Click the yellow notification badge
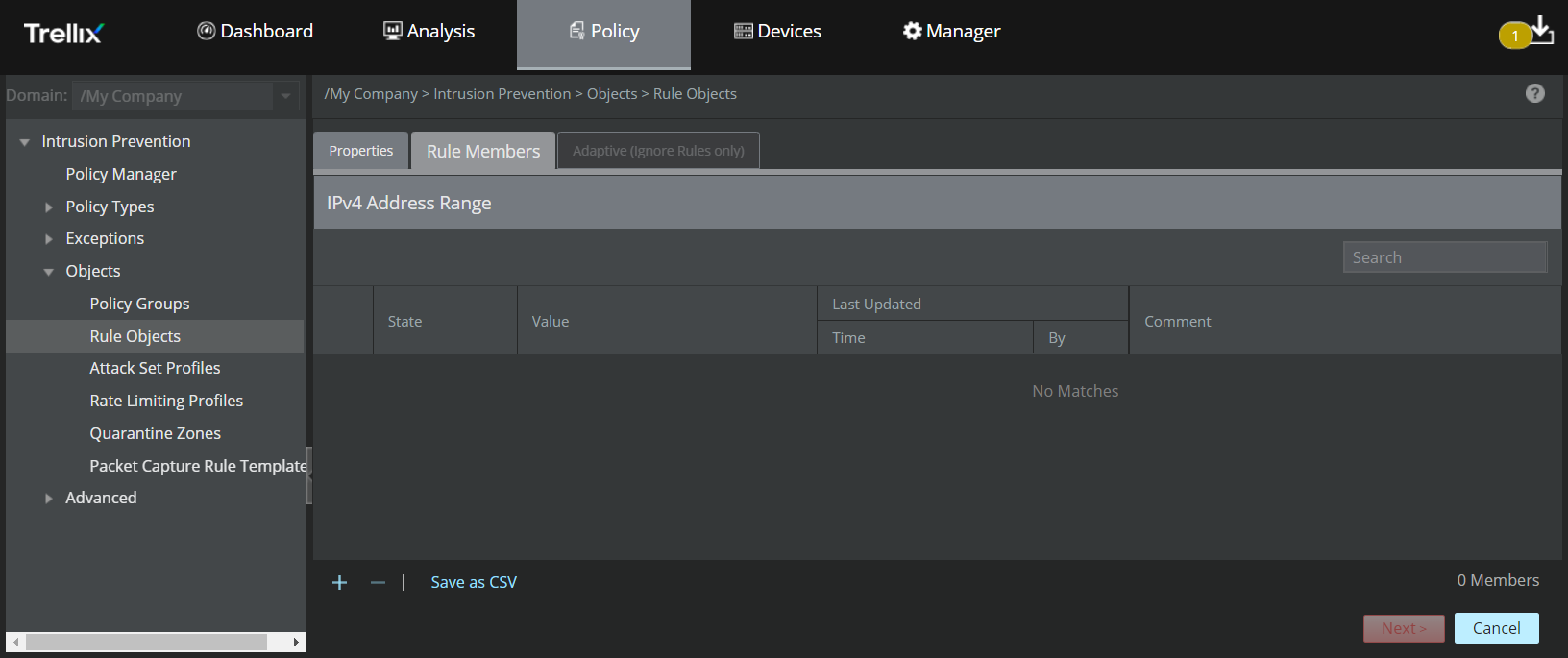 (1515, 36)
